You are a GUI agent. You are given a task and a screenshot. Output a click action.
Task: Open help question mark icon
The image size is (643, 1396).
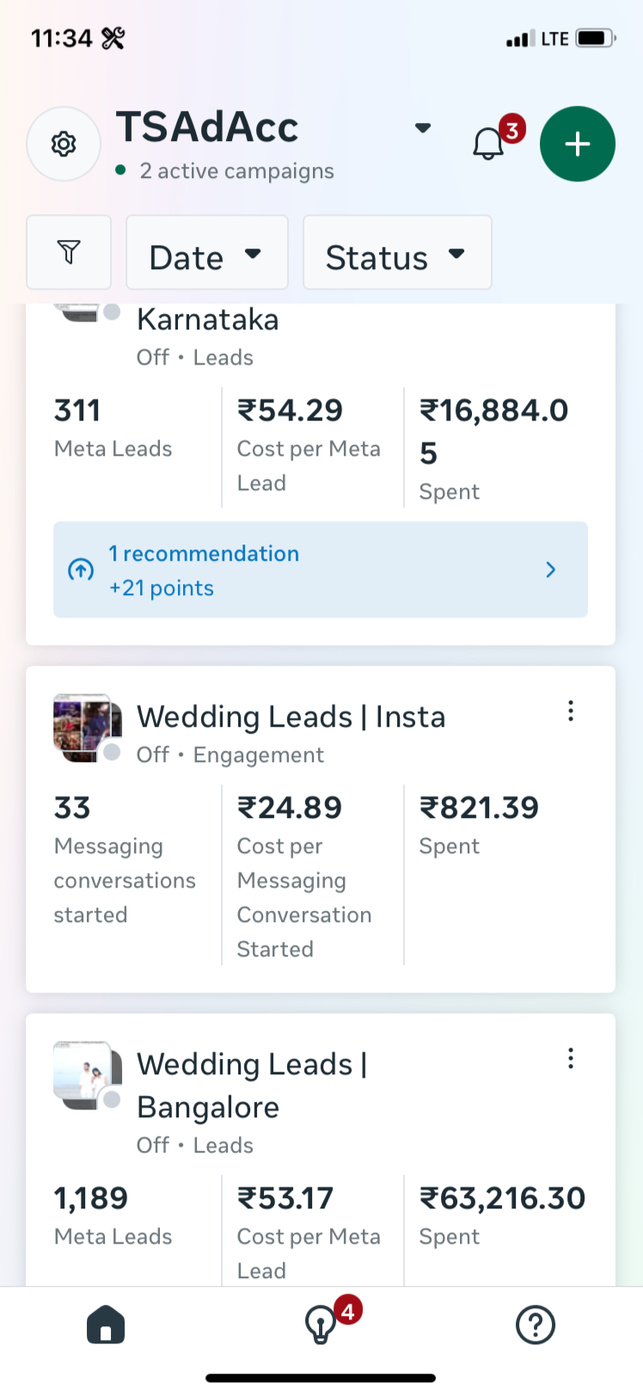[x=535, y=1325]
